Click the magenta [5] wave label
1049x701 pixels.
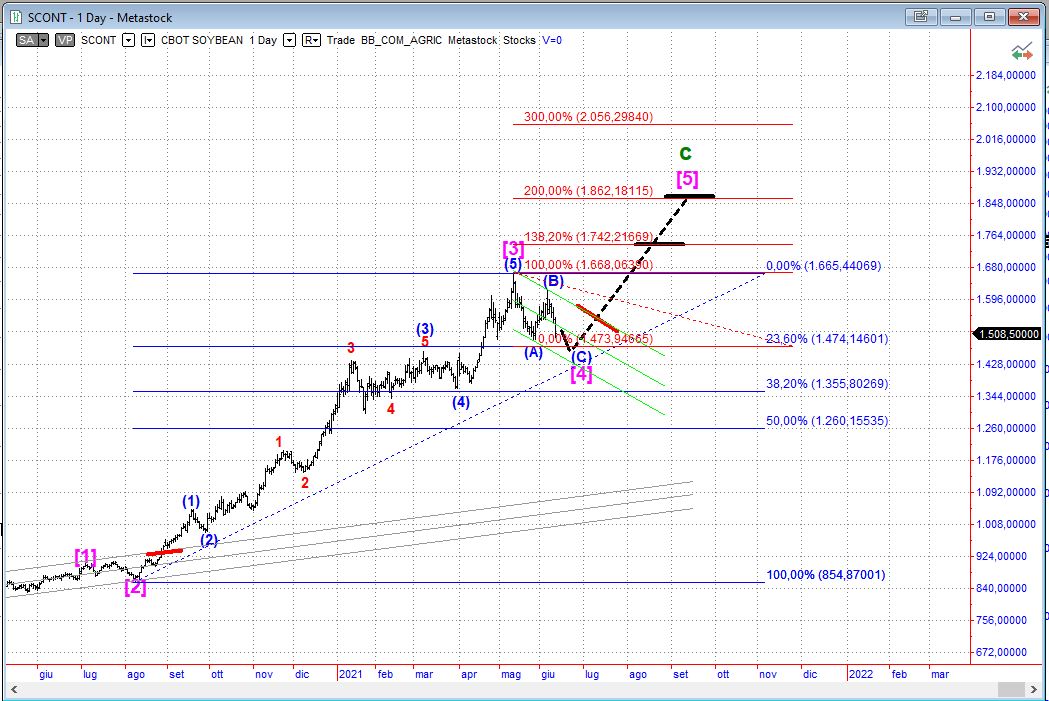tap(687, 179)
